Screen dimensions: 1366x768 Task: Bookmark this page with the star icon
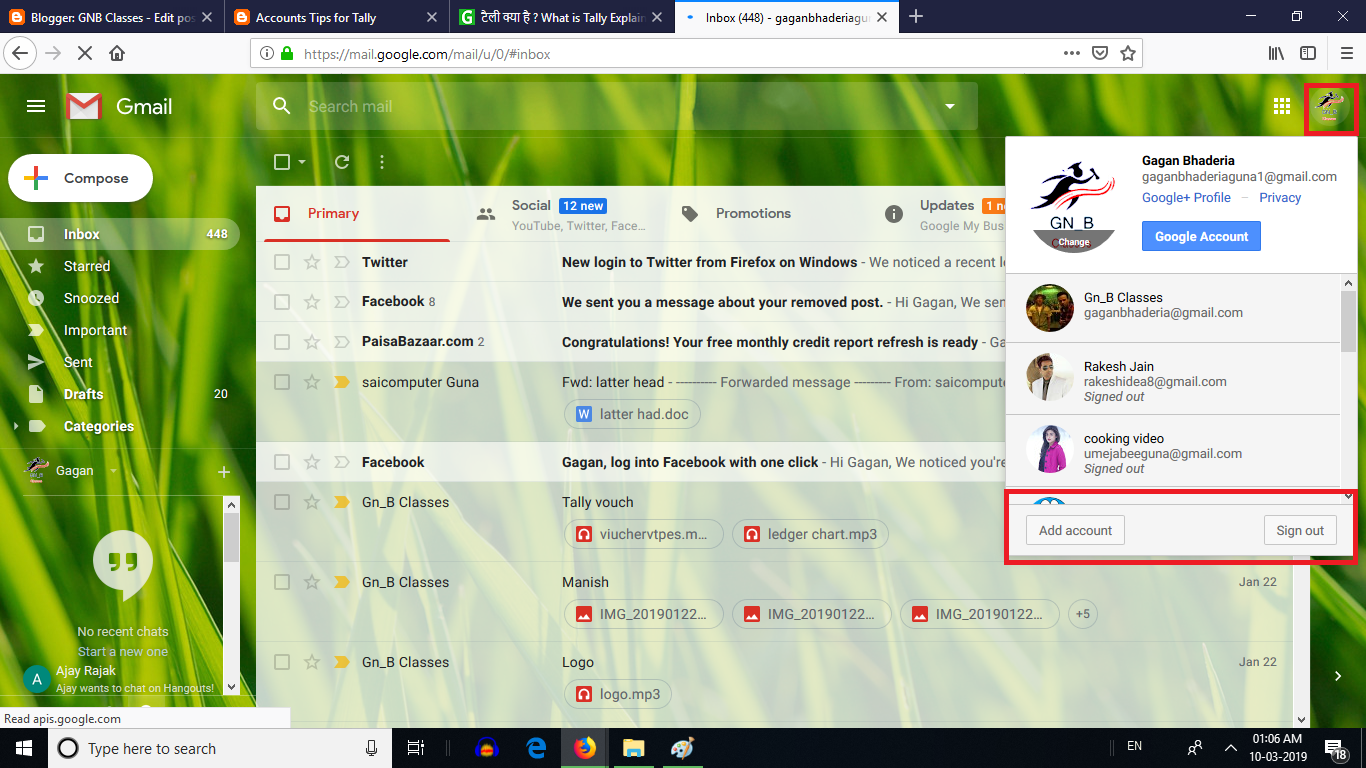coord(1128,53)
